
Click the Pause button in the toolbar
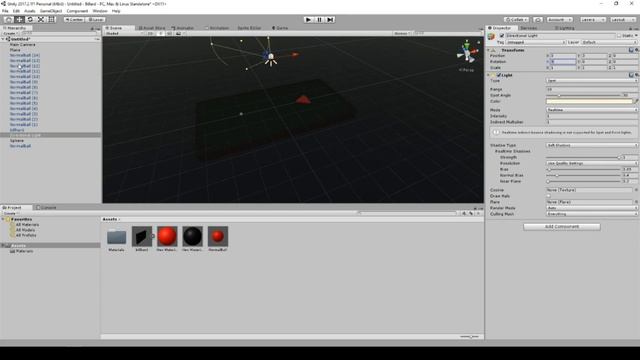[x=320, y=20]
